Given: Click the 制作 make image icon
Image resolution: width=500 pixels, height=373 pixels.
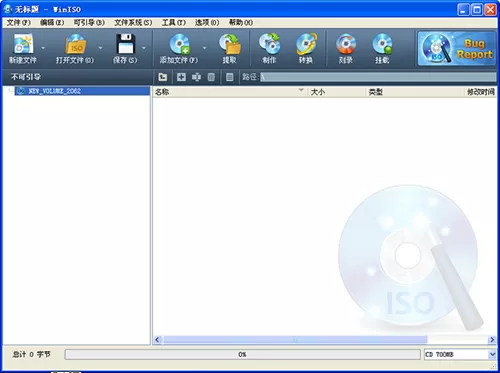Looking at the screenshot, I should [269, 44].
